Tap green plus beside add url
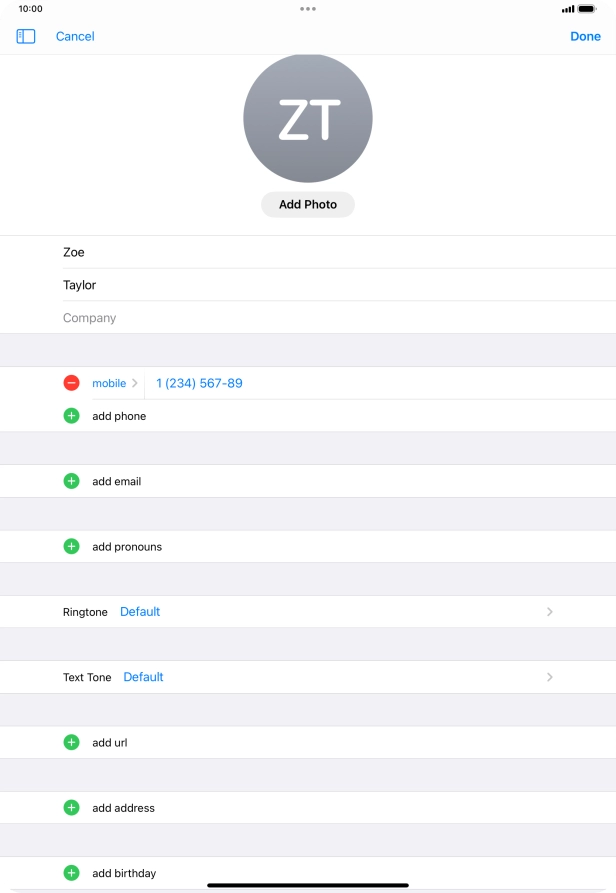 [71, 742]
